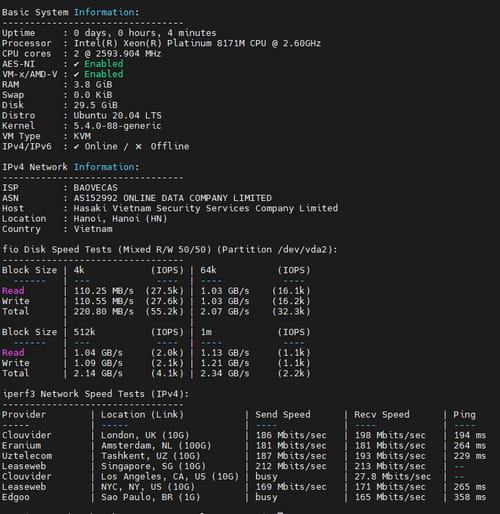Click the Provider column header
Screen dimensions: 500x514
click(24, 415)
